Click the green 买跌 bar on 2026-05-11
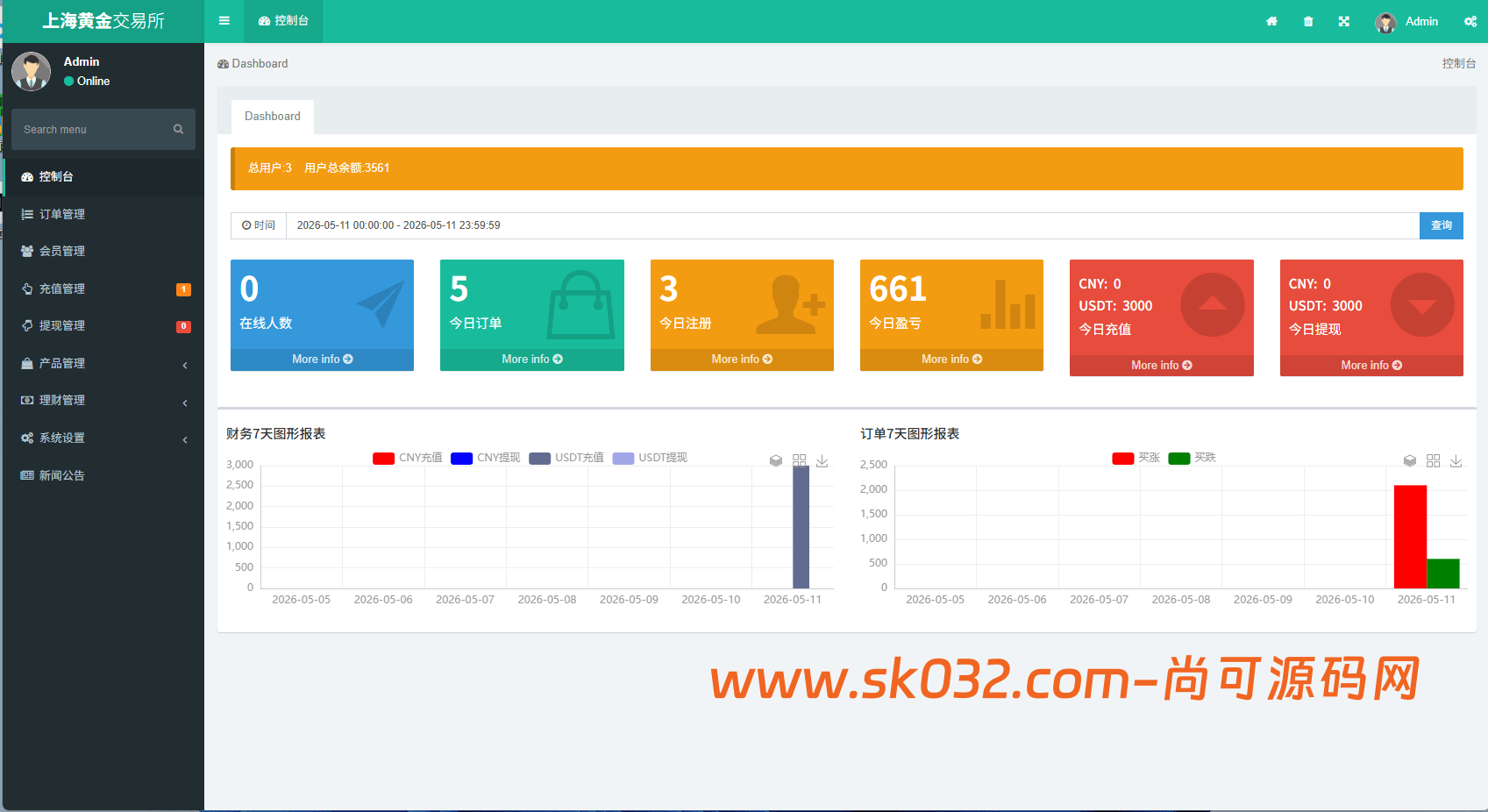Image resolution: width=1488 pixels, height=812 pixels. click(1443, 573)
